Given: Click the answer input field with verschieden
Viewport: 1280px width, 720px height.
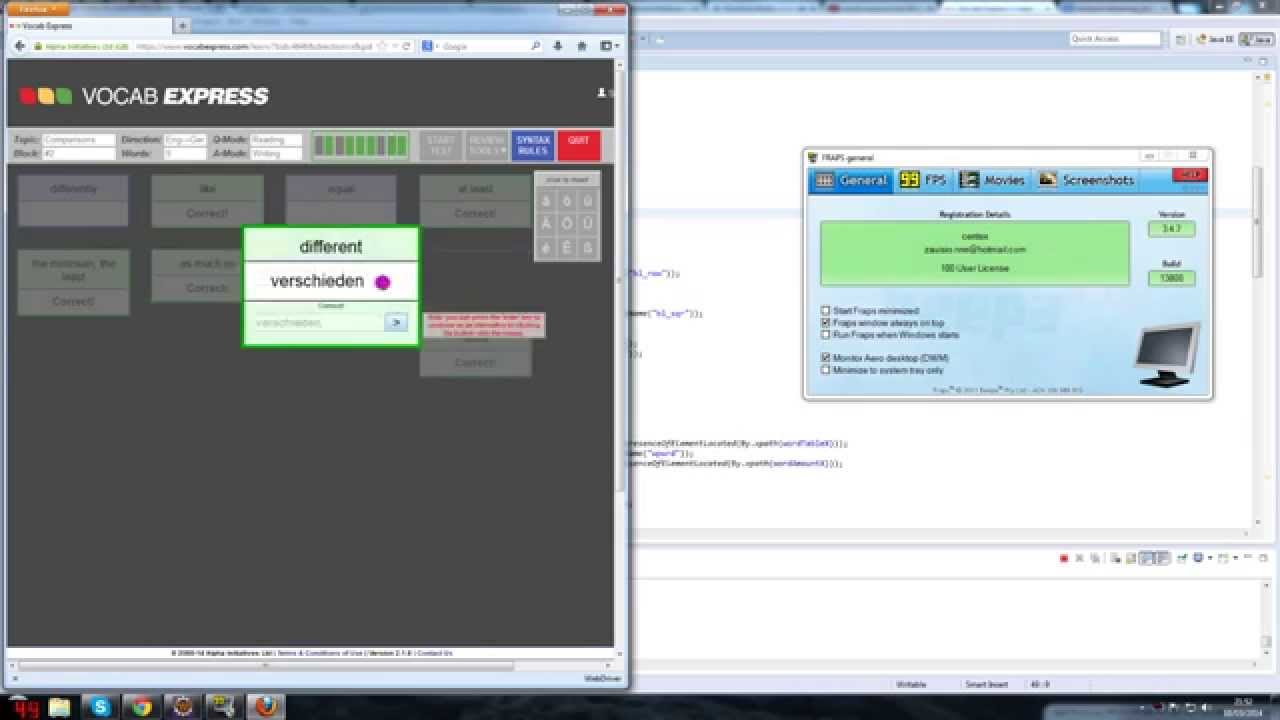Looking at the screenshot, I should pyautogui.click(x=316, y=322).
